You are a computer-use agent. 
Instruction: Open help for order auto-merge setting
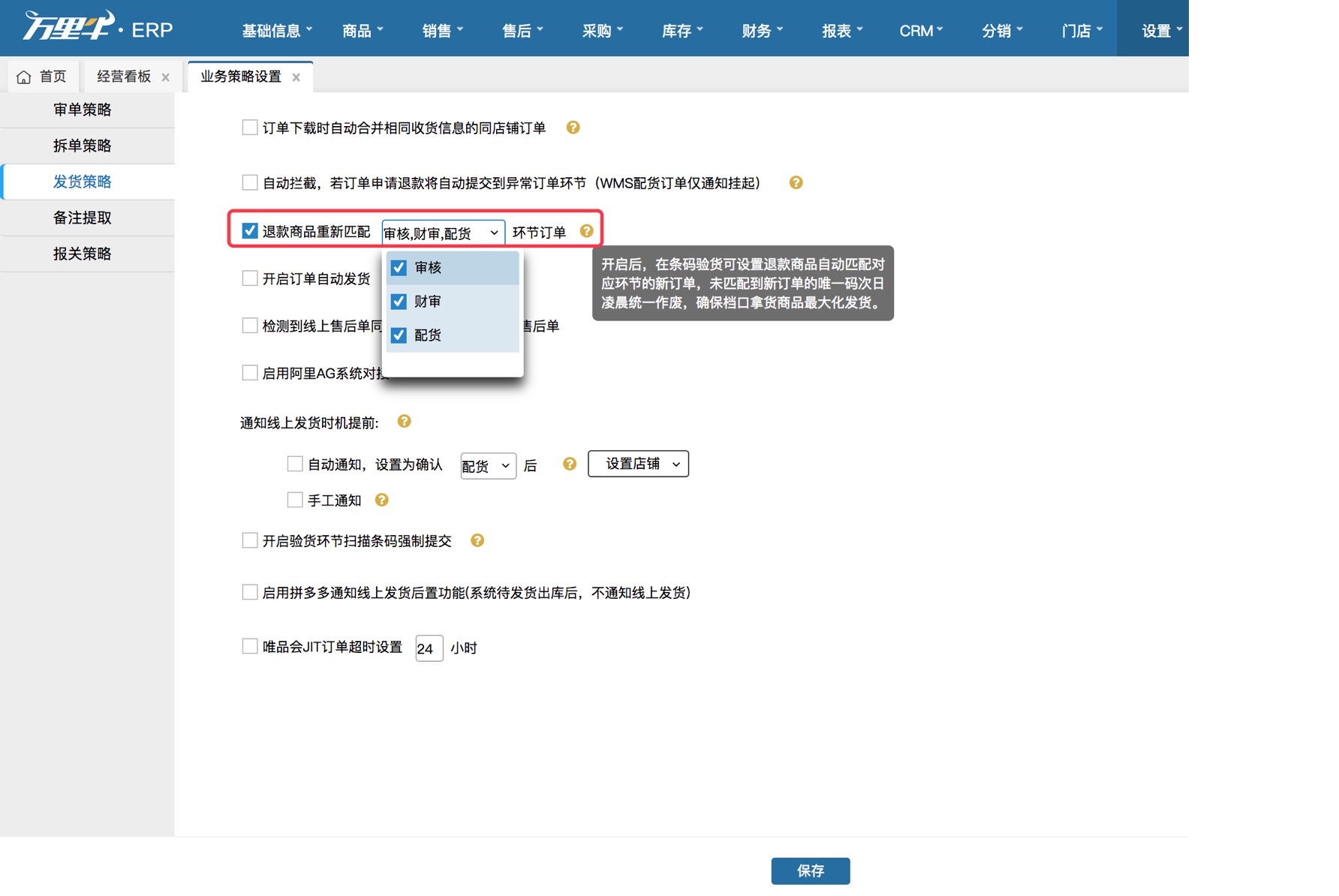573,128
